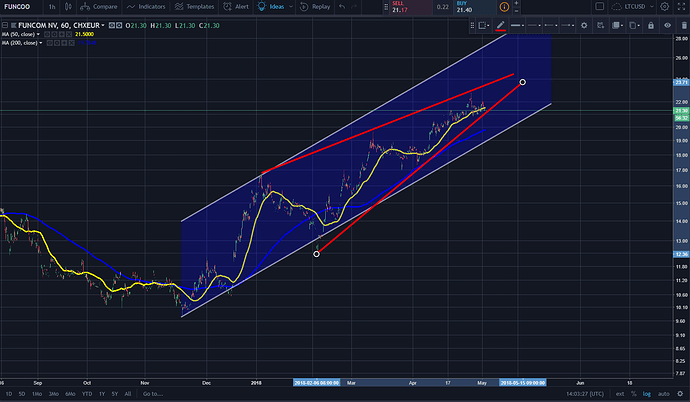Set time range to 3Mo

click(54, 394)
